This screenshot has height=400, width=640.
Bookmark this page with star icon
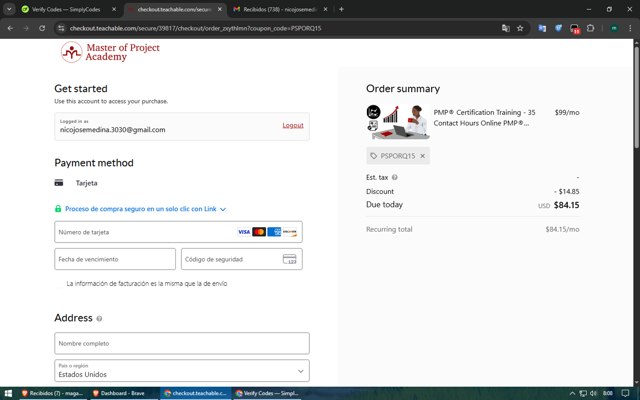520,28
